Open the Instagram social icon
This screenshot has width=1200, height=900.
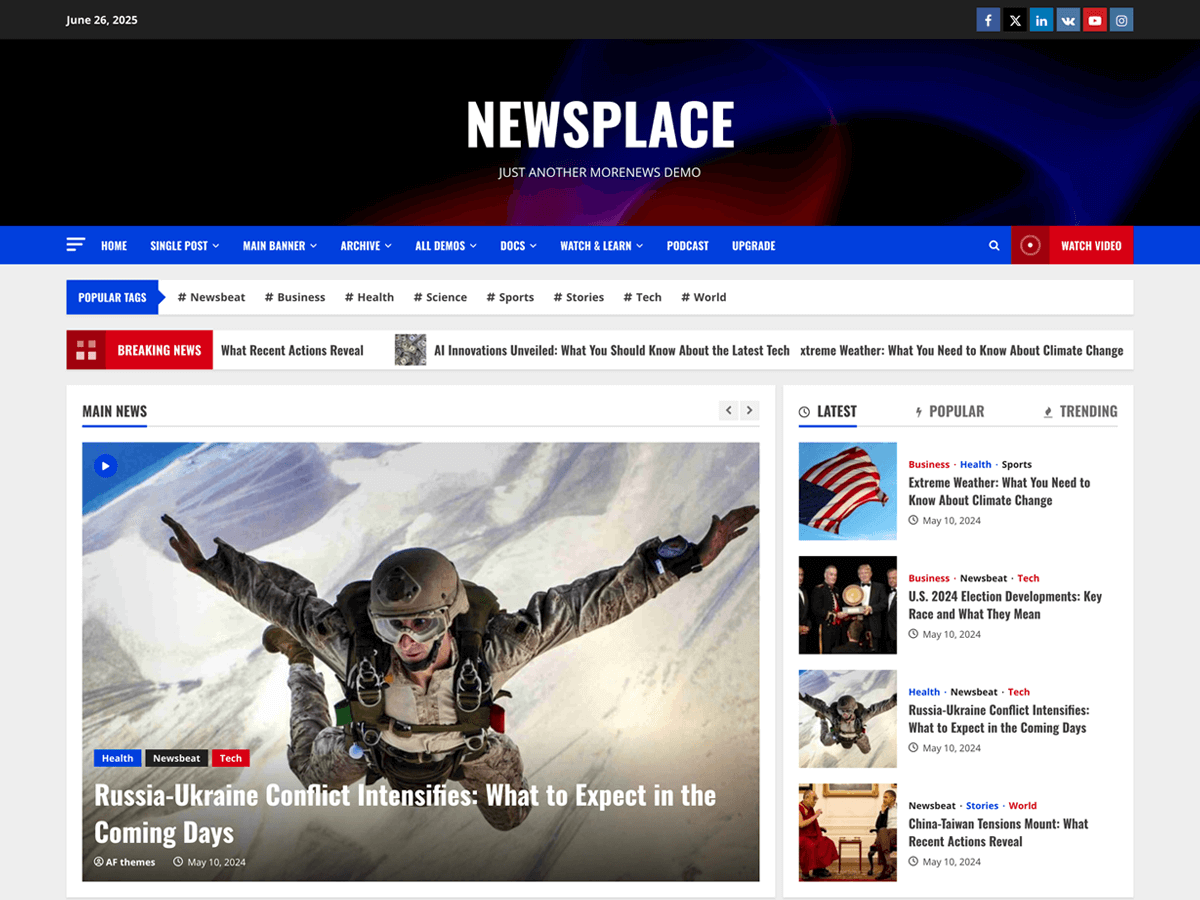pyautogui.click(x=1121, y=19)
